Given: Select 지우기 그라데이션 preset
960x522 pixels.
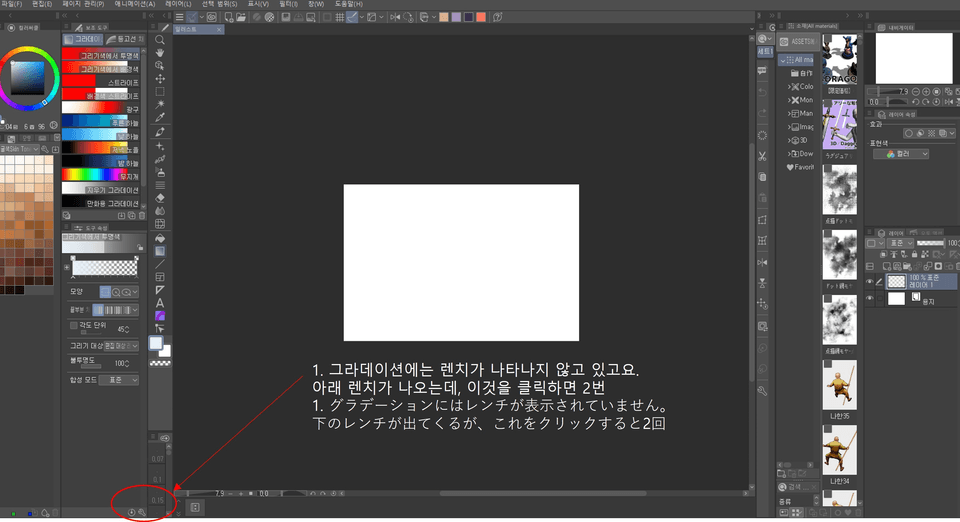Looking at the screenshot, I should click(101, 190).
